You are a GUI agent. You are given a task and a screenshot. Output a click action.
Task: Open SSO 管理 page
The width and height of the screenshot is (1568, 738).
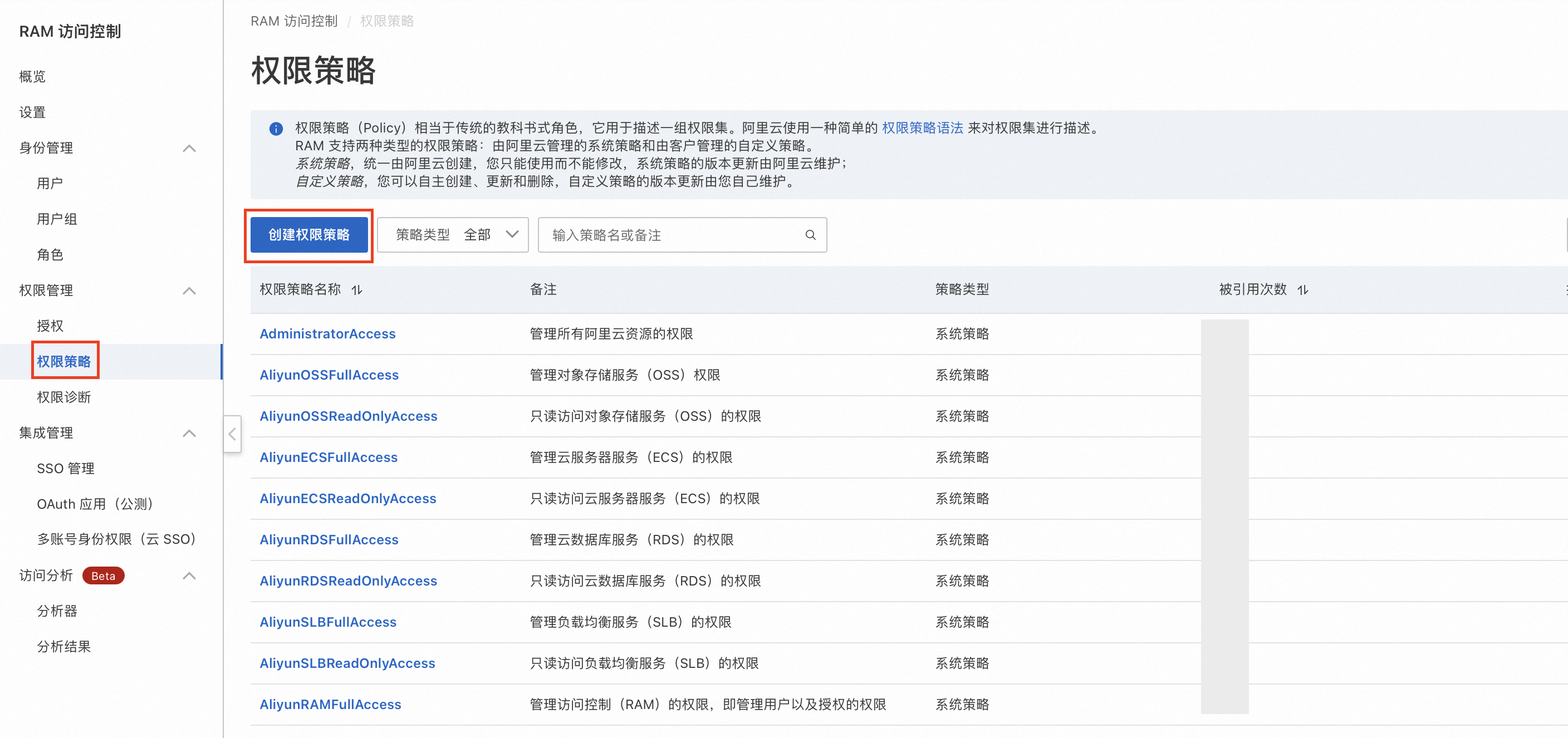pos(66,469)
